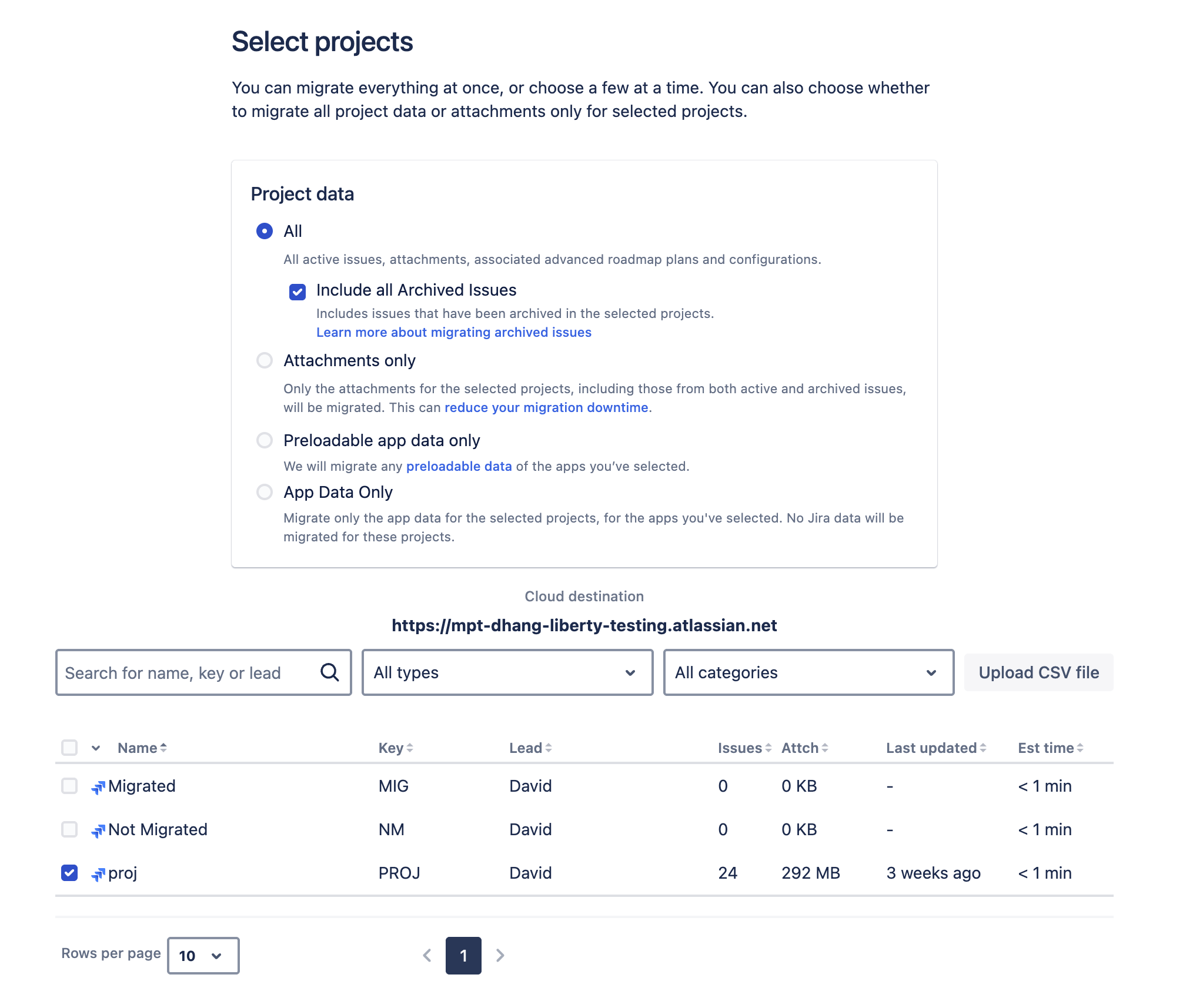The image size is (1193, 1008).
Task: Click the next page chevron in pagination
Action: 500,956
